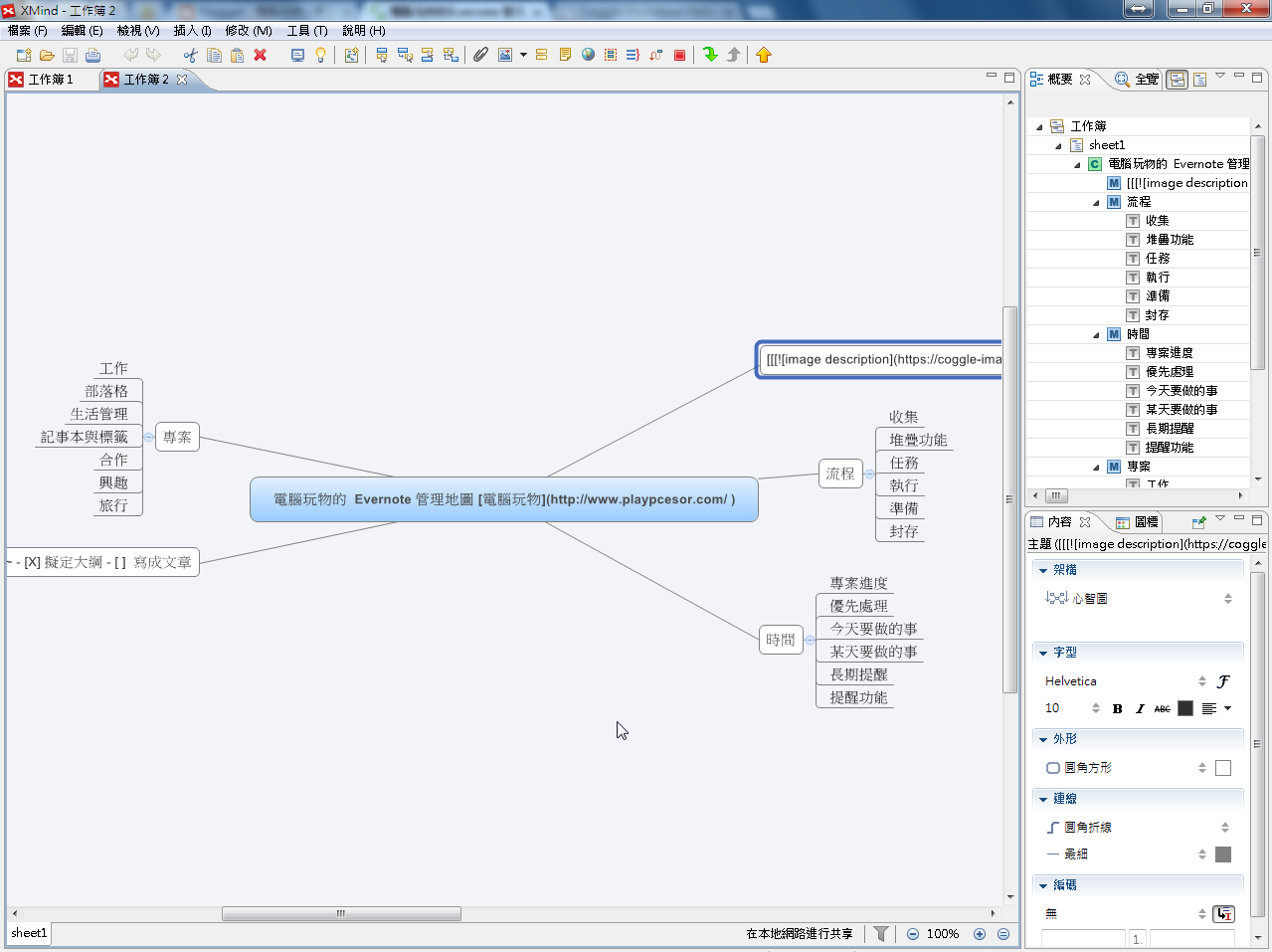Image resolution: width=1272 pixels, height=952 pixels.
Task: Click the green Drill Down arrow
Action: coord(710,55)
